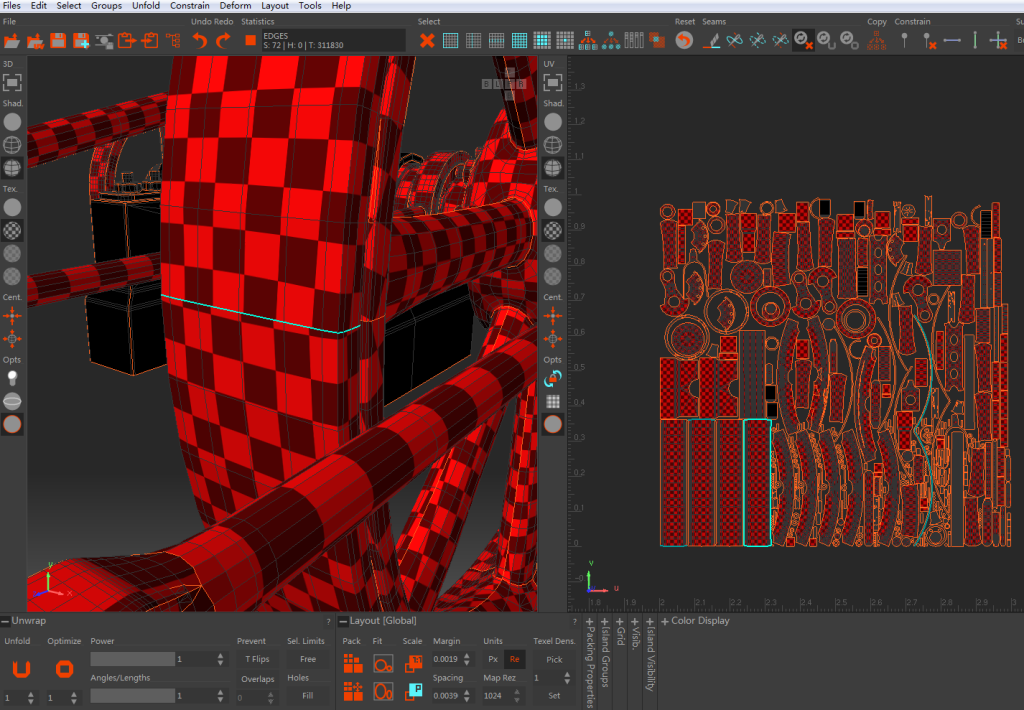1024x710 pixels.
Task: Save the file with the floppy icon
Action: point(58,41)
